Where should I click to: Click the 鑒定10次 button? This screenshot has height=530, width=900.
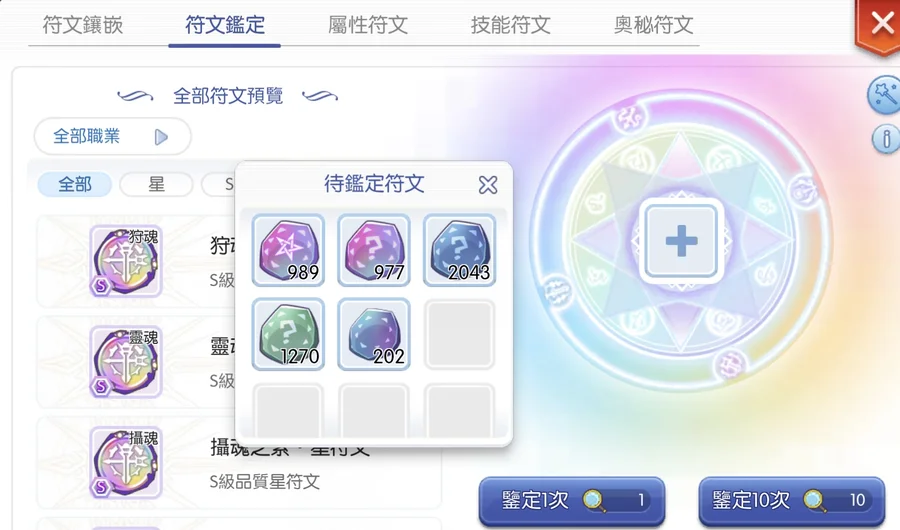(x=792, y=501)
